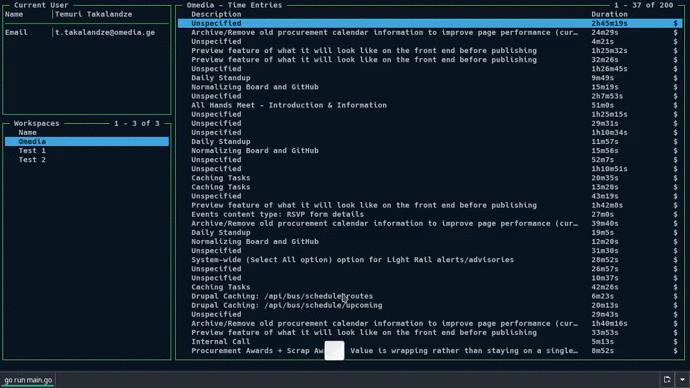Image resolution: width=690 pixels, height=388 pixels.
Task: Select the Daily Standup entry lasting 9m49s
Action: (x=430, y=78)
